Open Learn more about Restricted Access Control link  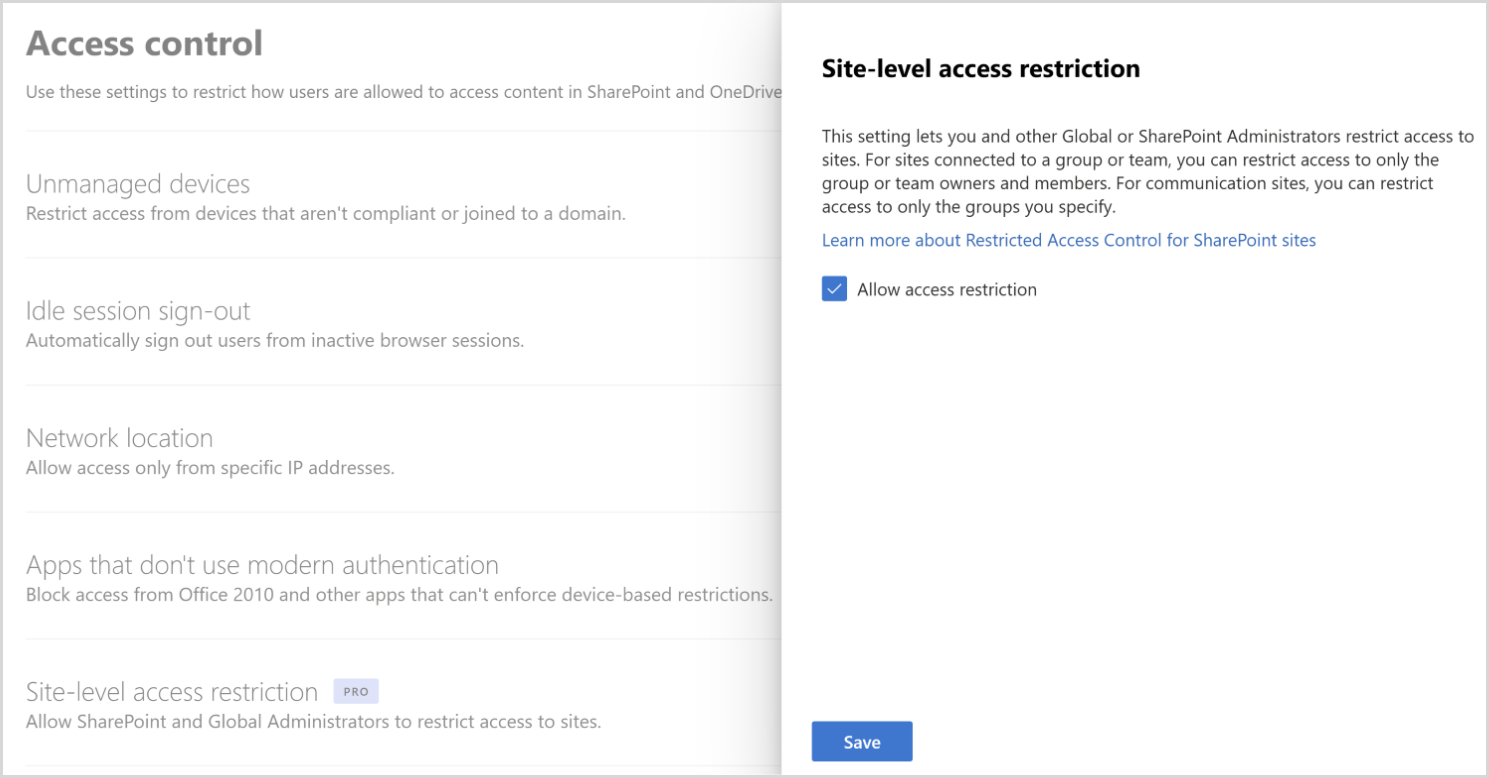click(1069, 240)
